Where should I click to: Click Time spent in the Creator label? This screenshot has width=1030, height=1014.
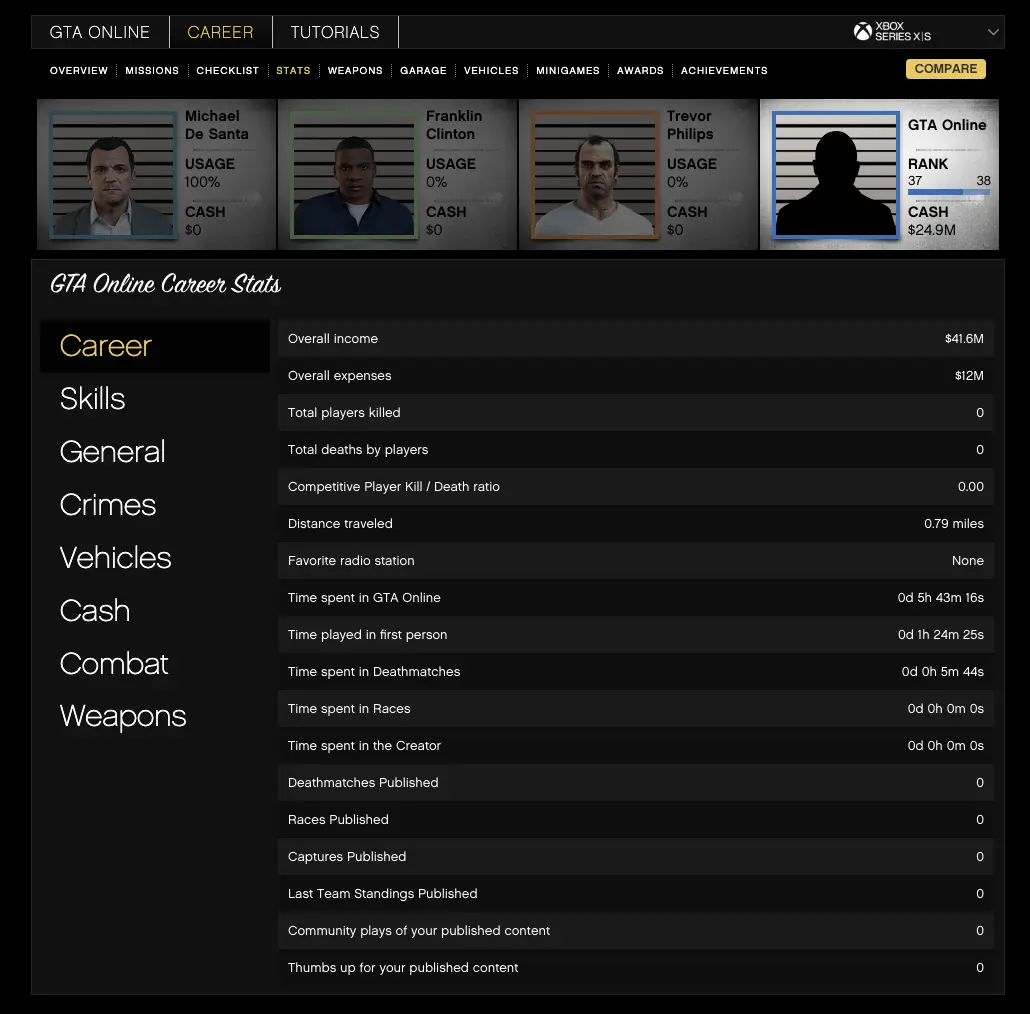[x=364, y=745]
